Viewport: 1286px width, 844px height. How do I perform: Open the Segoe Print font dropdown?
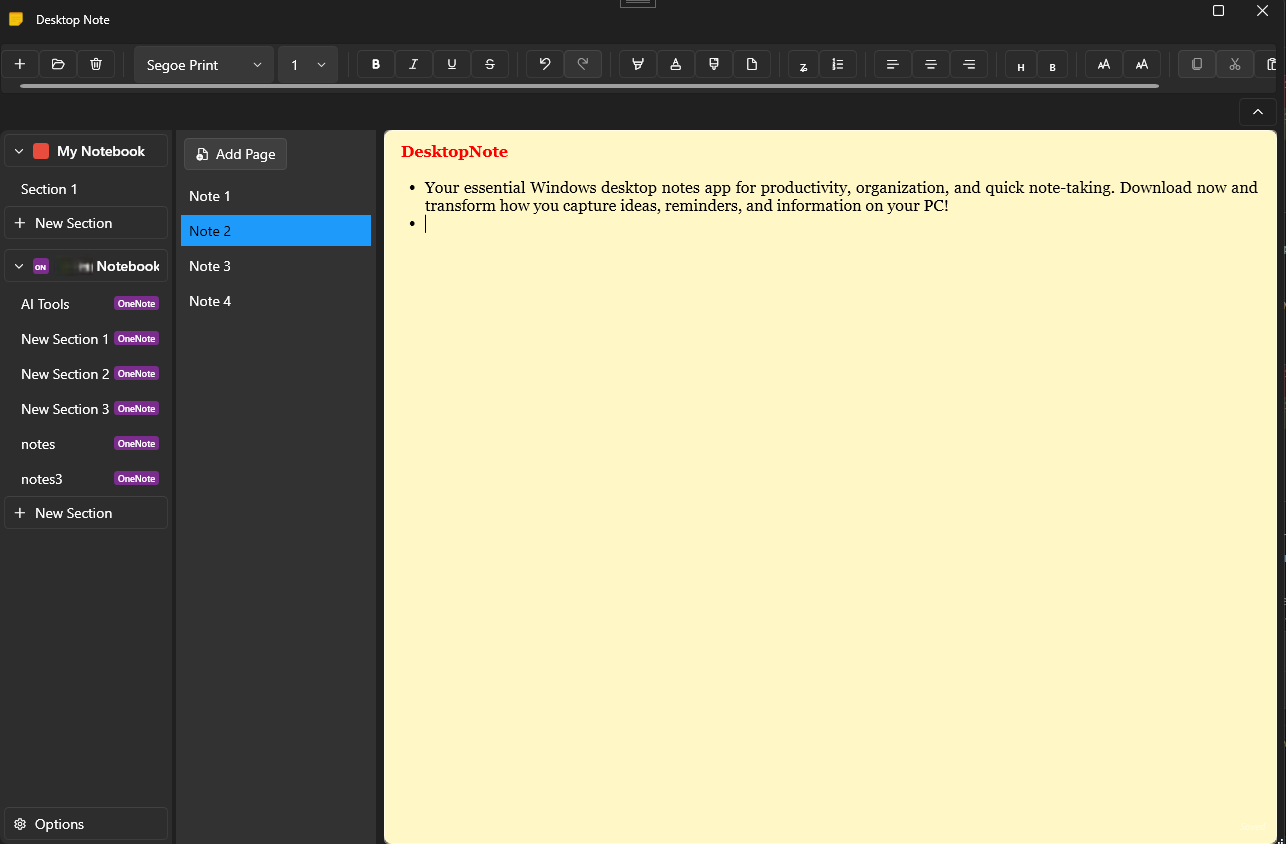(x=204, y=64)
